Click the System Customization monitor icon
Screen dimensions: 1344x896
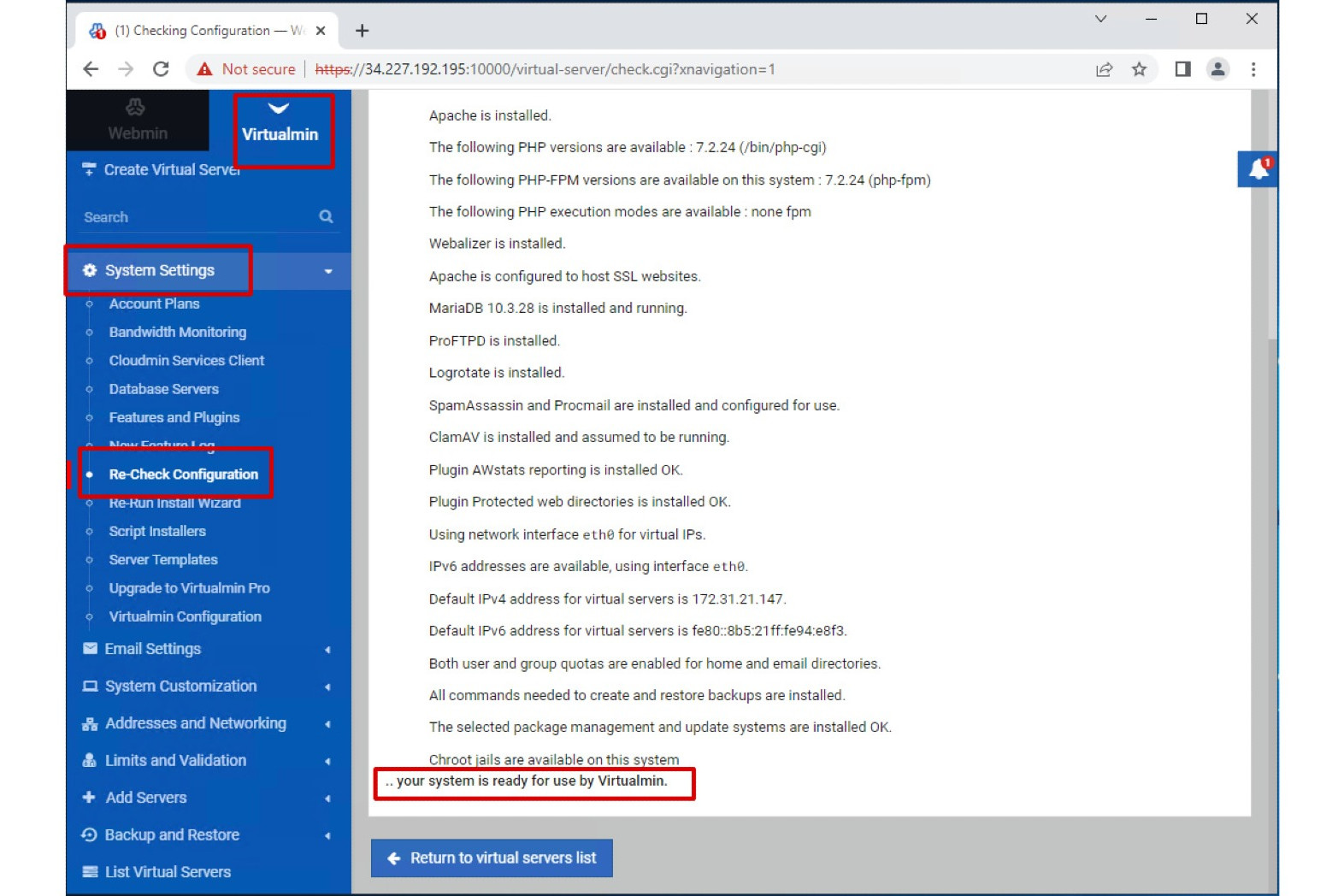click(90, 687)
